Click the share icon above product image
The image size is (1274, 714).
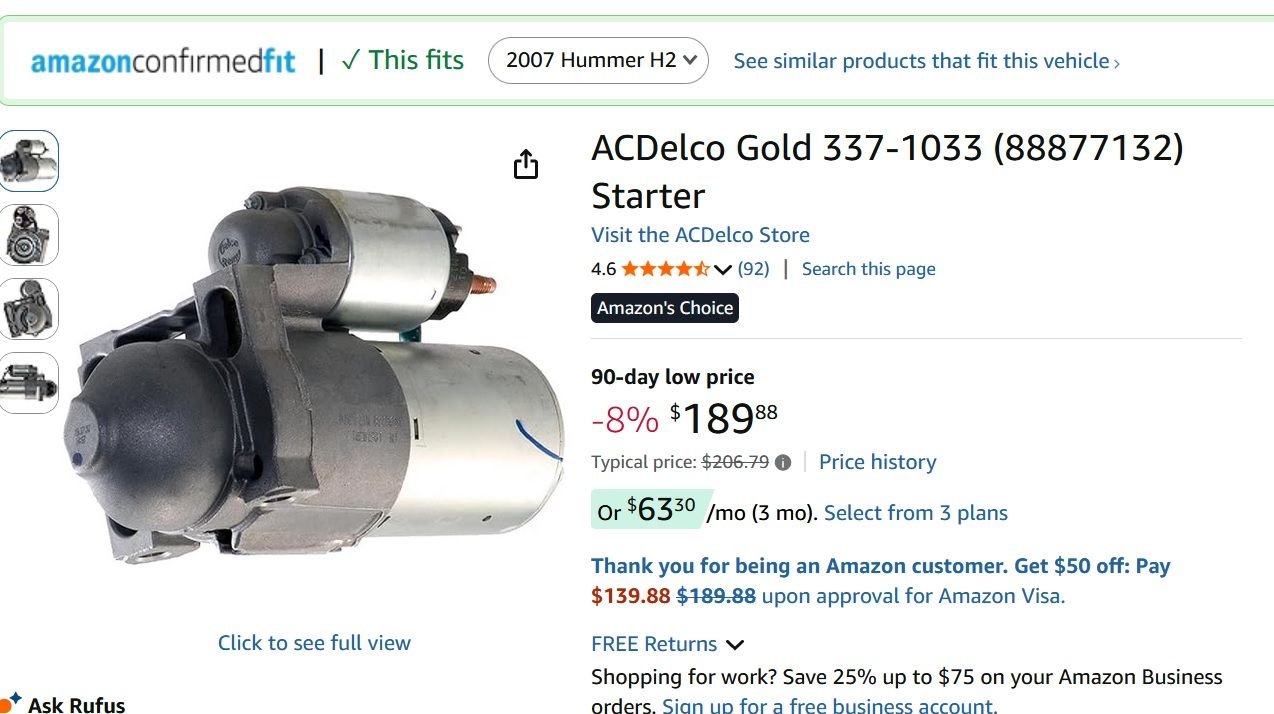pyautogui.click(x=526, y=164)
